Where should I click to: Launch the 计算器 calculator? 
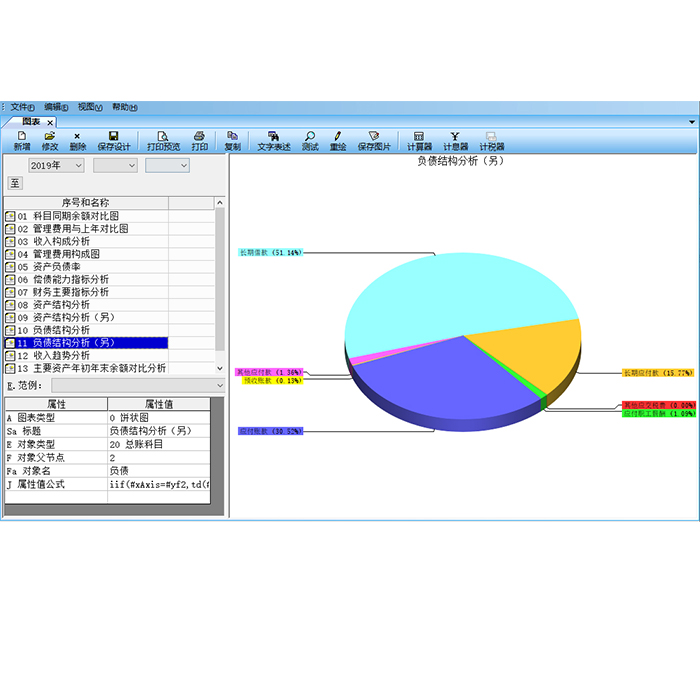click(419, 140)
